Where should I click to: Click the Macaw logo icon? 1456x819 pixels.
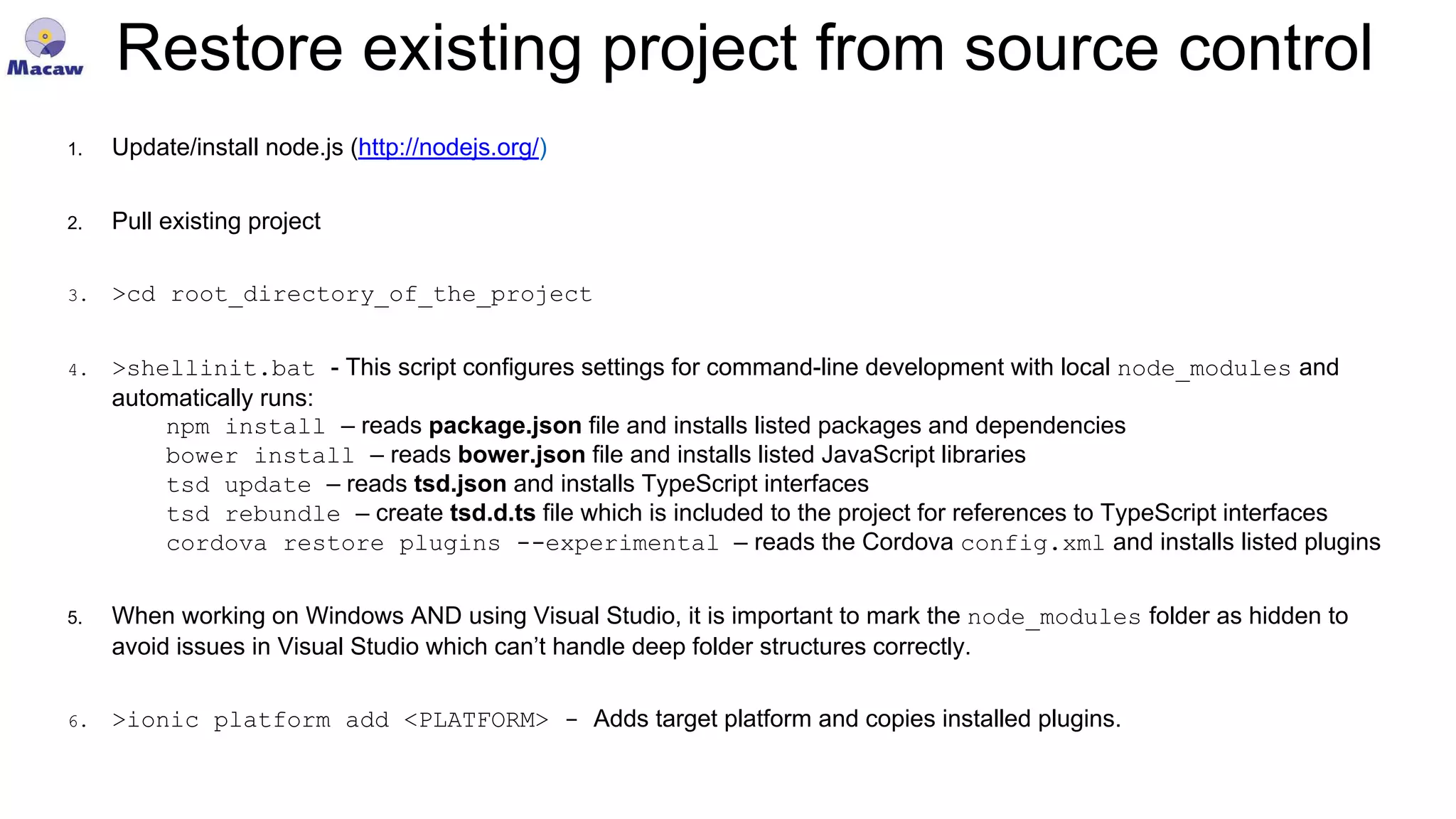click(x=45, y=46)
